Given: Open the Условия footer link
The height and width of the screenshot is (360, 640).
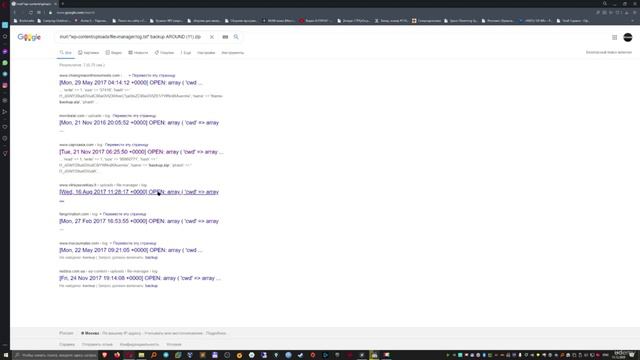Looking at the screenshot, I should point(174,344).
